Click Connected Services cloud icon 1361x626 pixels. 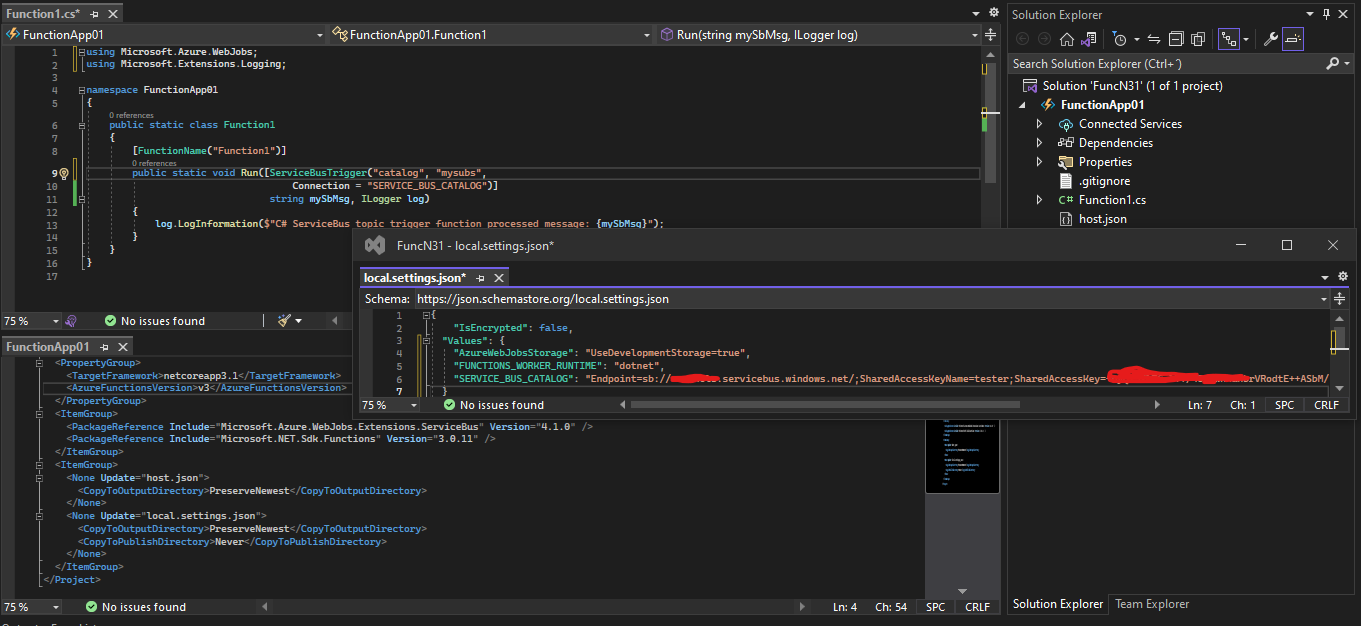[x=1066, y=124]
